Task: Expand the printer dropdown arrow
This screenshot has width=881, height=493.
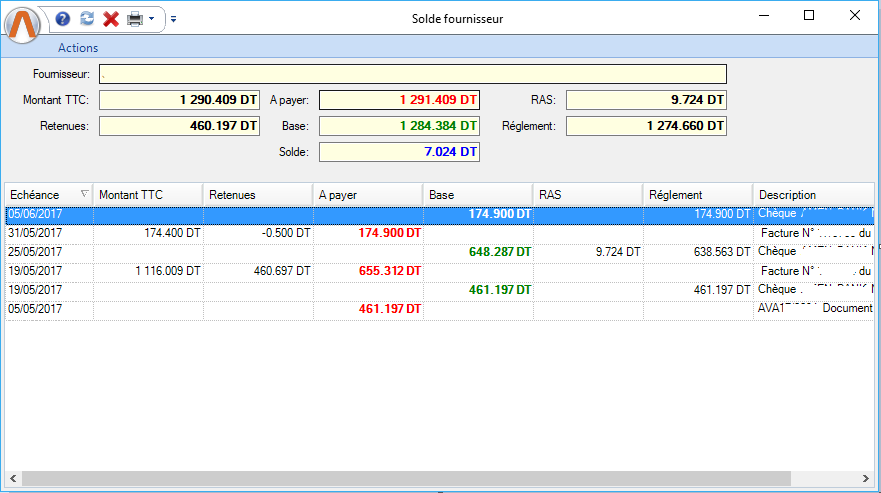Action: coord(151,19)
